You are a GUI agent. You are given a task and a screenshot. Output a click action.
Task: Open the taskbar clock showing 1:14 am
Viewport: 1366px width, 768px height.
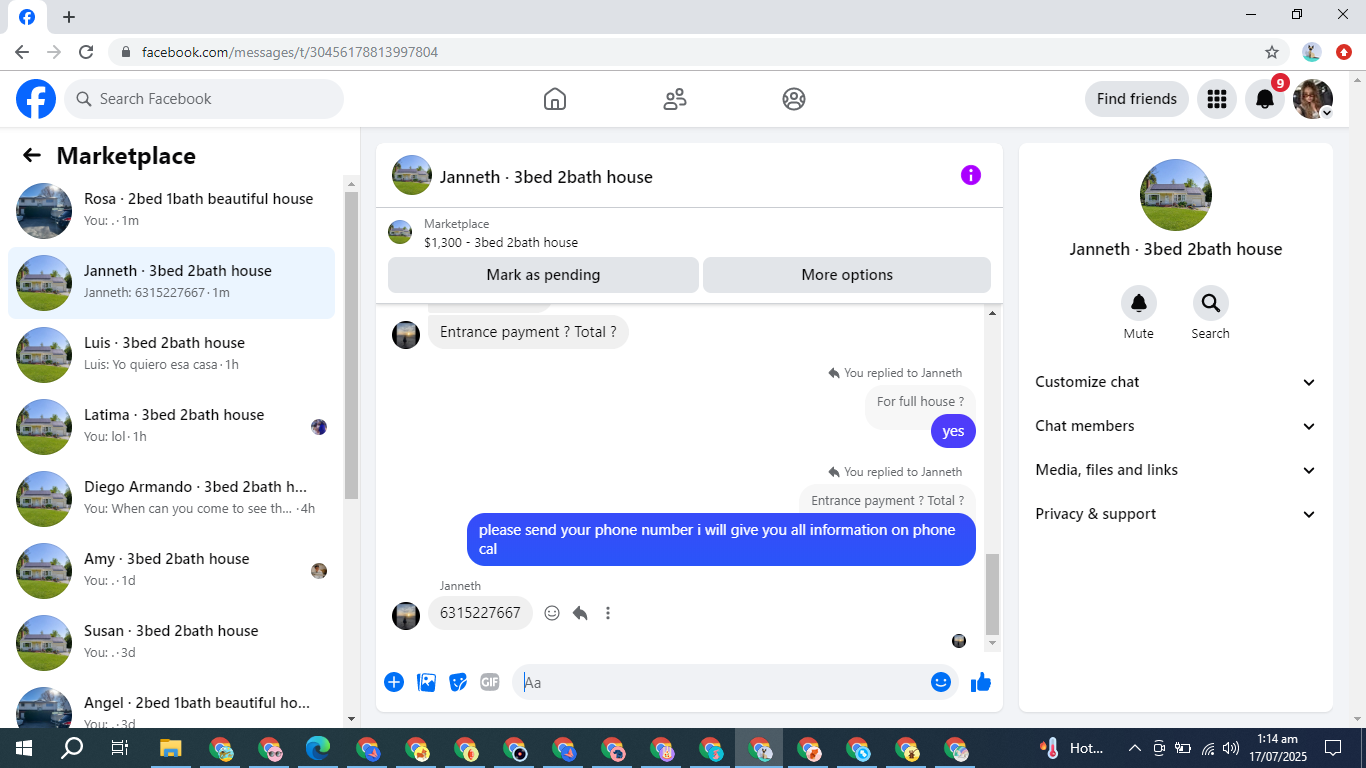(x=1277, y=748)
